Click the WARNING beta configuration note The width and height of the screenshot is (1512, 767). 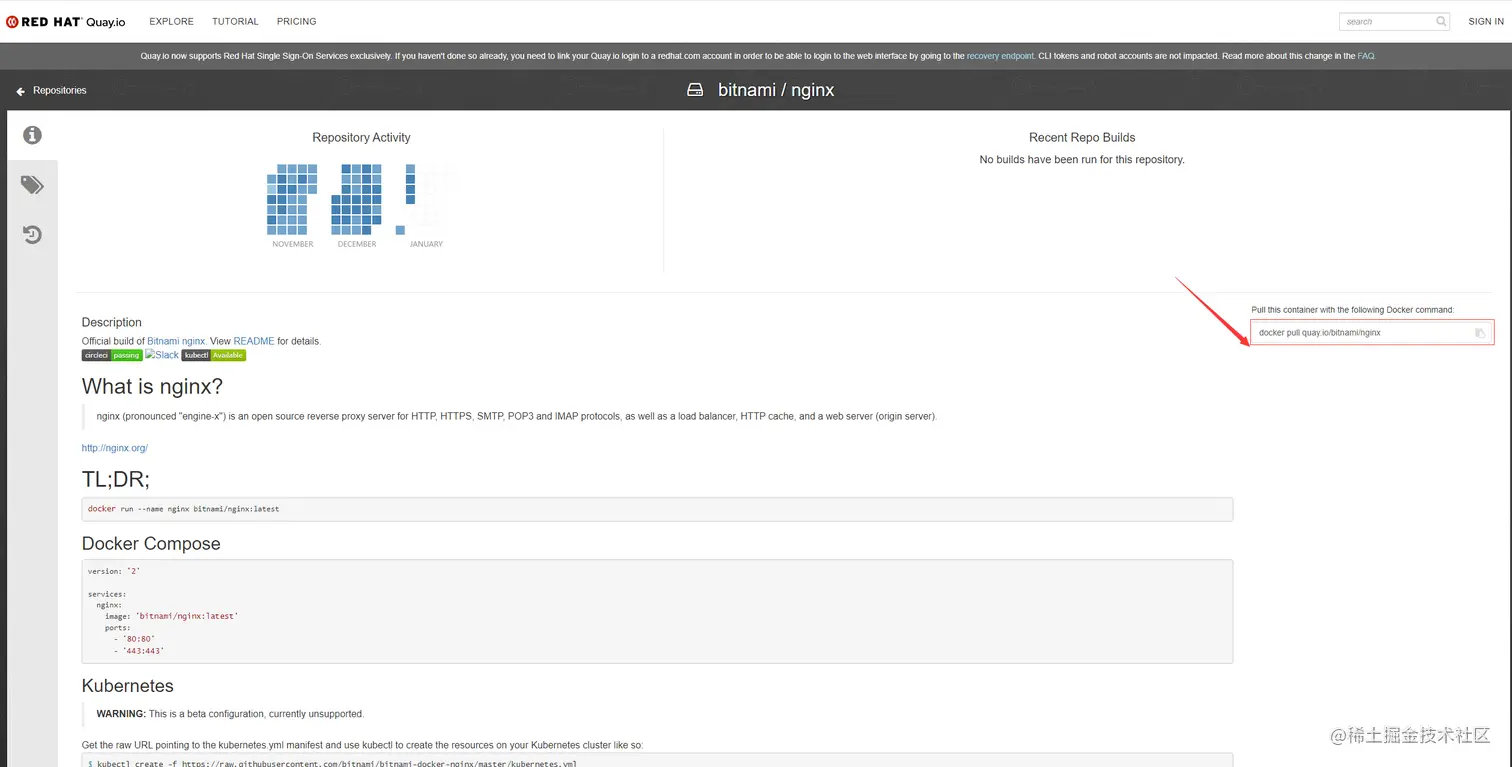pos(230,714)
